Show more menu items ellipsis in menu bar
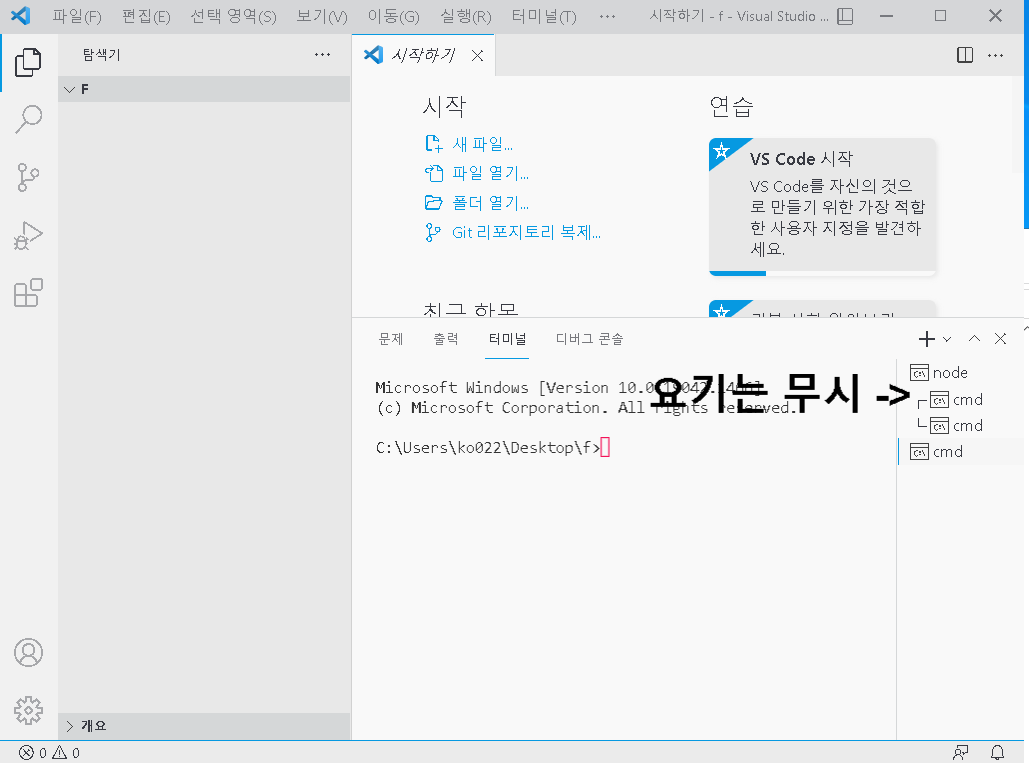Image resolution: width=1029 pixels, height=763 pixels. (608, 16)
